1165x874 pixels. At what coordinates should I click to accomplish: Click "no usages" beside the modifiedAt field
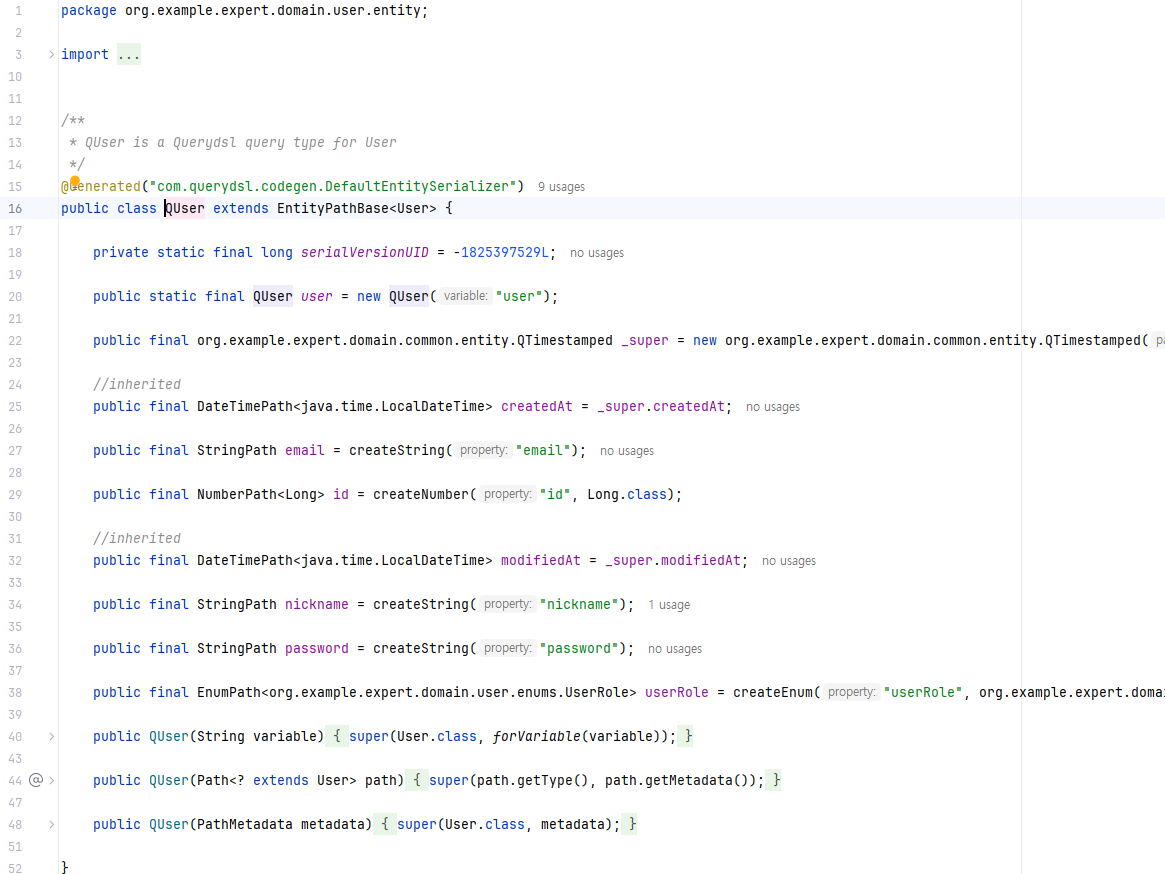point(788,560)
